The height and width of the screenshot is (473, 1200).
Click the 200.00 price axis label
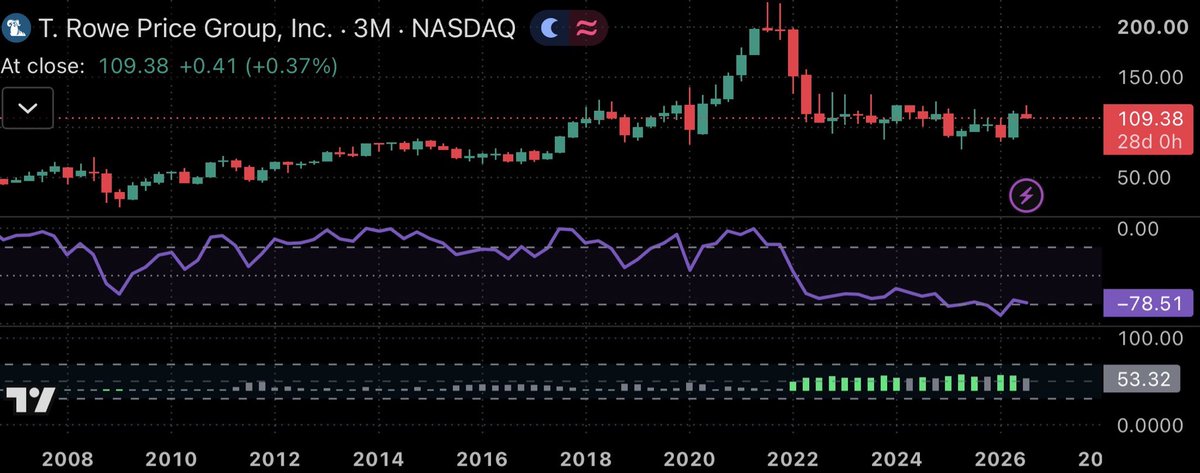[1153, 28]
